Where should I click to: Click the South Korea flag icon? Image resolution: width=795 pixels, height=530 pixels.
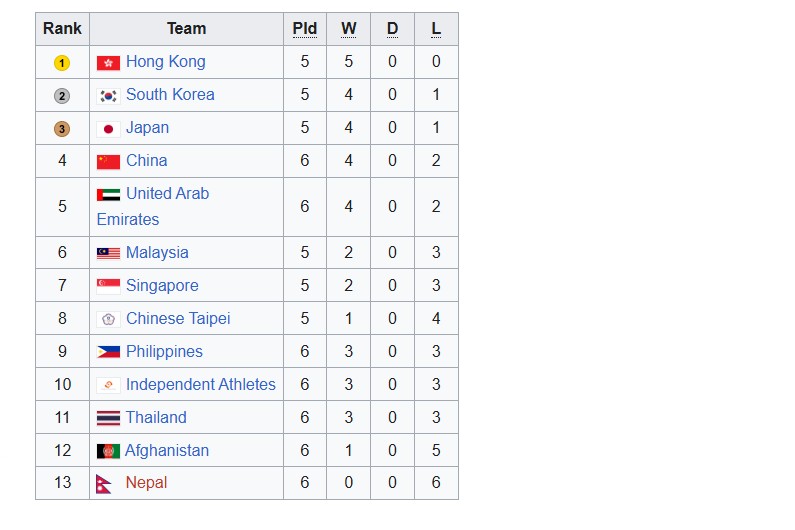(108, 95)
